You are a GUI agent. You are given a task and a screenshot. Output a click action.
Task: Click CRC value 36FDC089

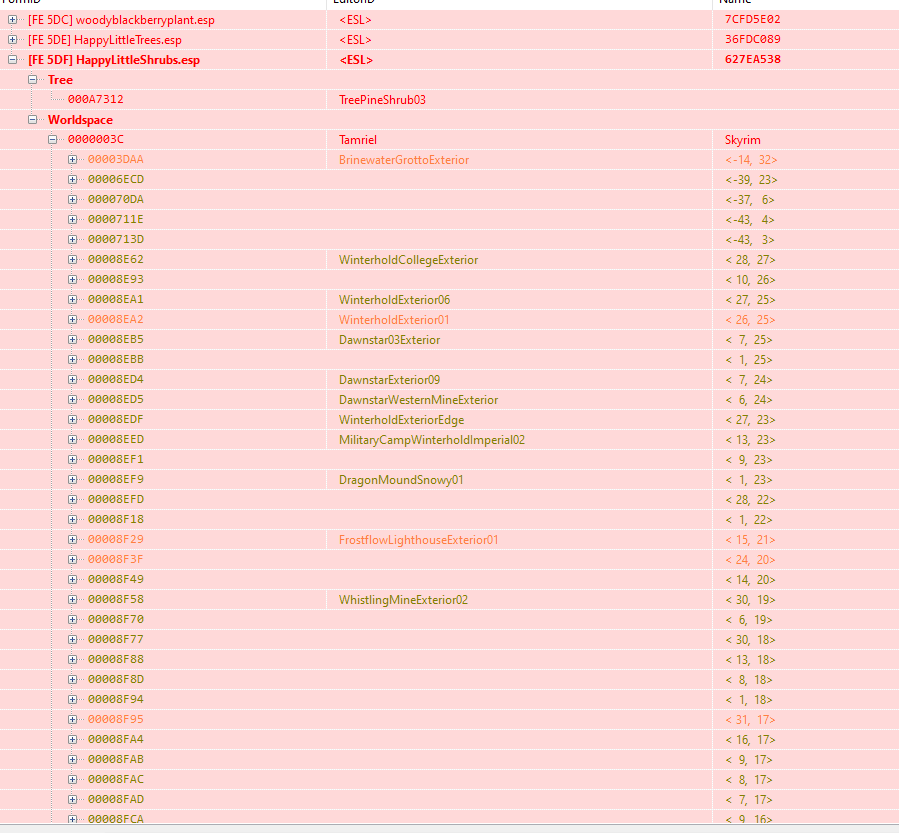point(753,39)
